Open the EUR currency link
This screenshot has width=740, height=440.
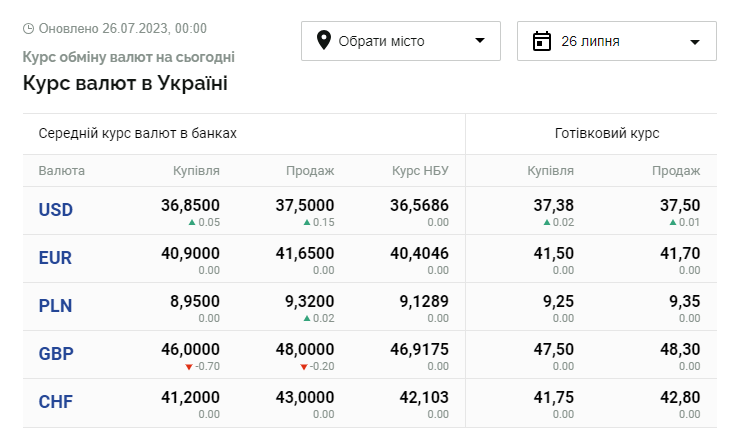[56, 258]
